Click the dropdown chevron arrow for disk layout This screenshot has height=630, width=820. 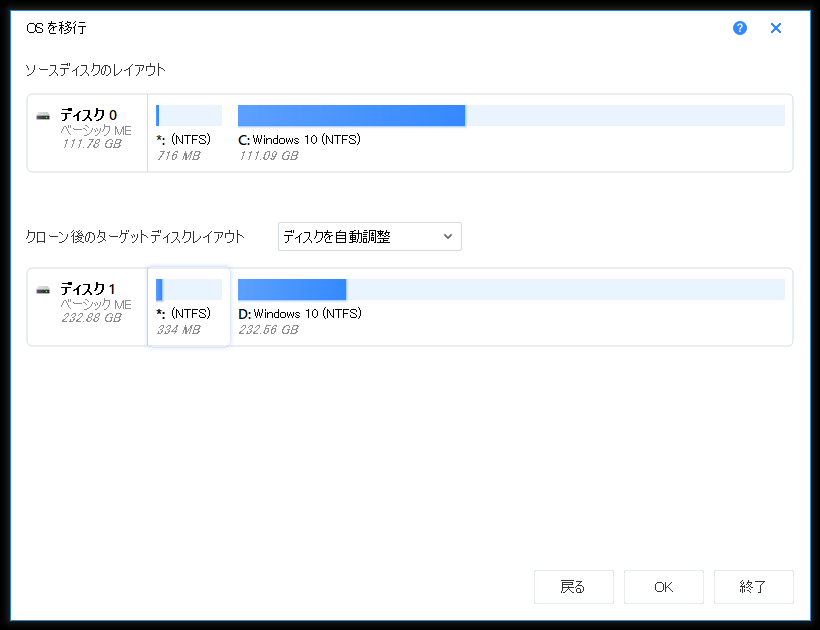[x=448, y=237]
